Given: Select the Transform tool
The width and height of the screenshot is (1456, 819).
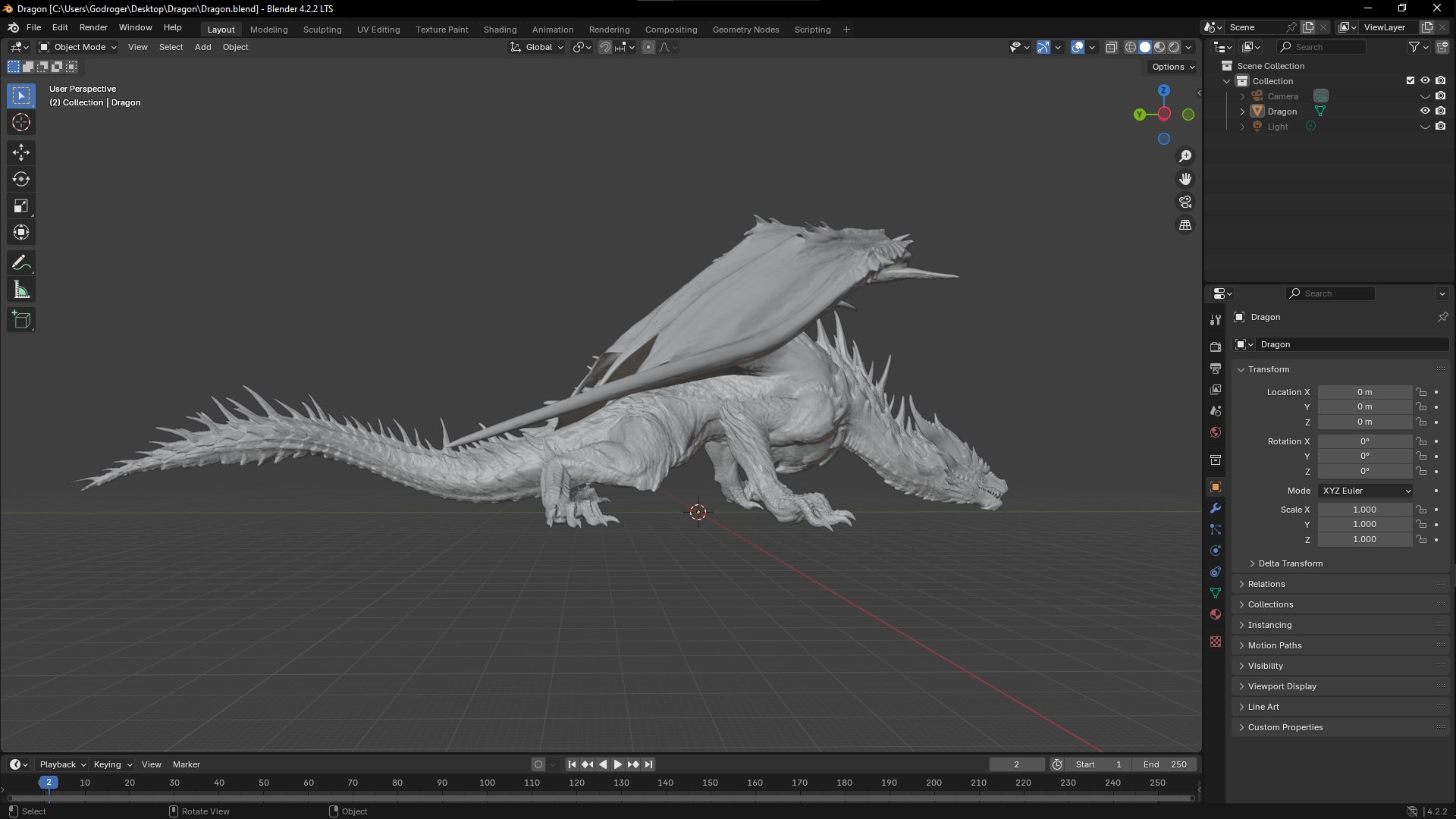Looking at the screenshot, I should tap(21, 232).
